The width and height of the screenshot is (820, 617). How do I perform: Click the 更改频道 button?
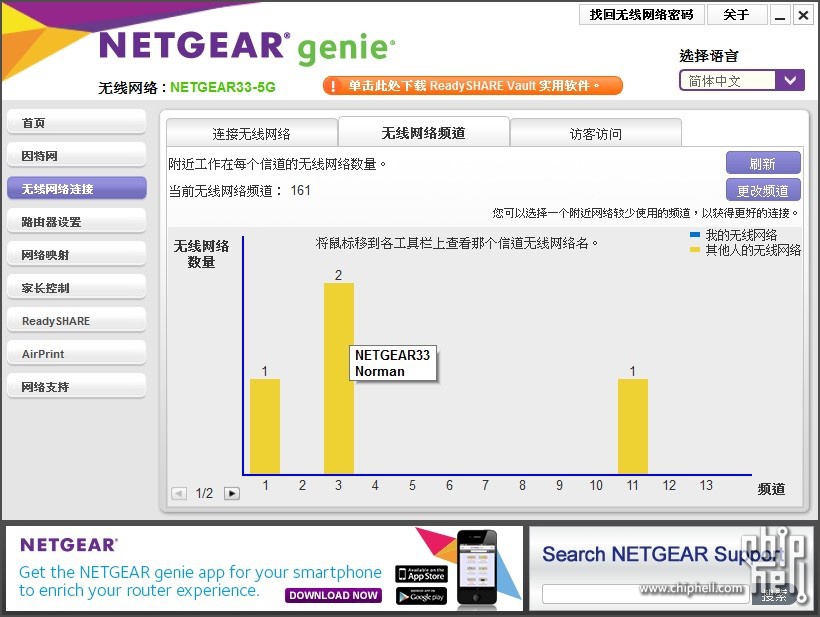click(763, 190)
